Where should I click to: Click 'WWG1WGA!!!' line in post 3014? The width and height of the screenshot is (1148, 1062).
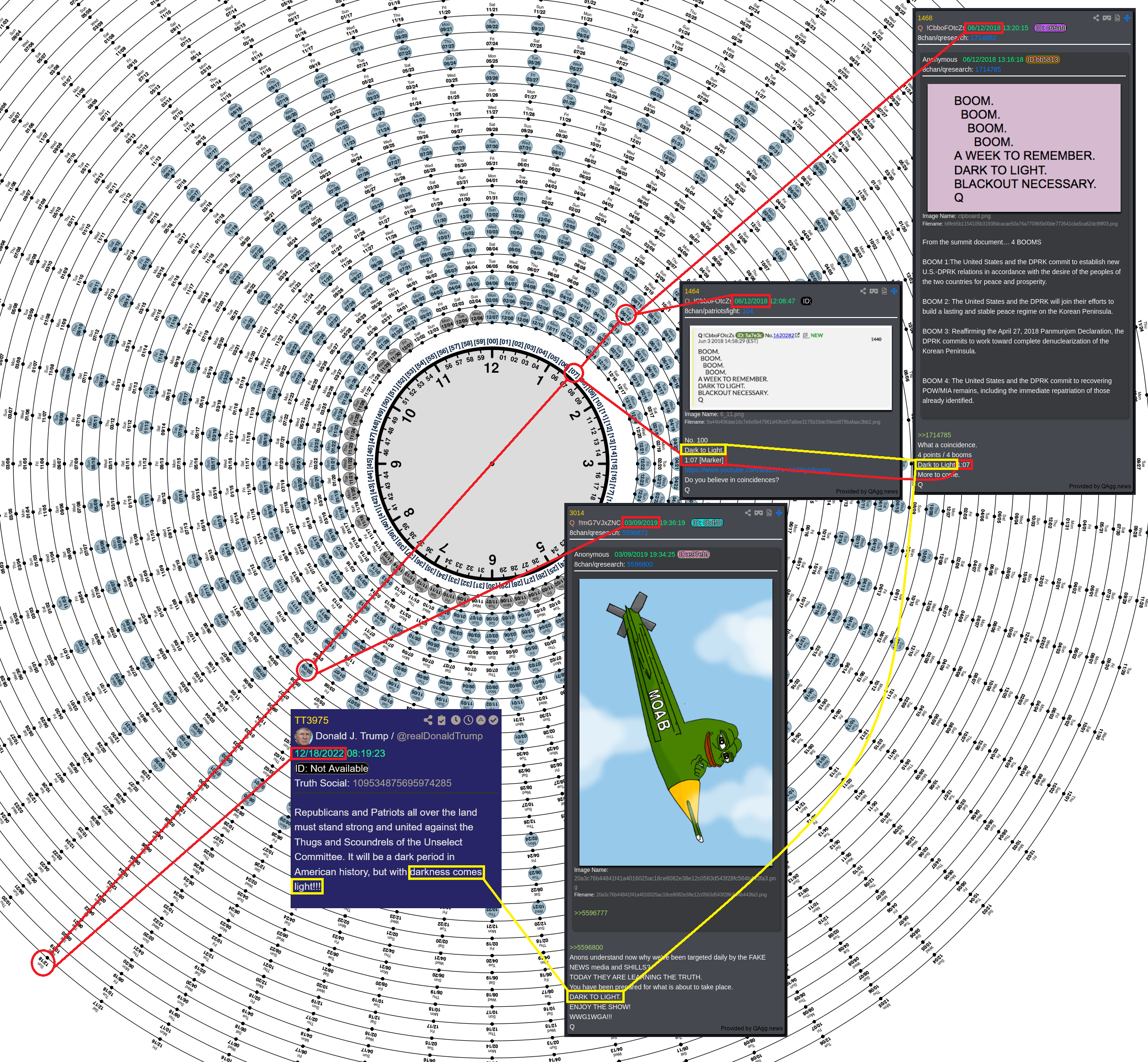590,1017
